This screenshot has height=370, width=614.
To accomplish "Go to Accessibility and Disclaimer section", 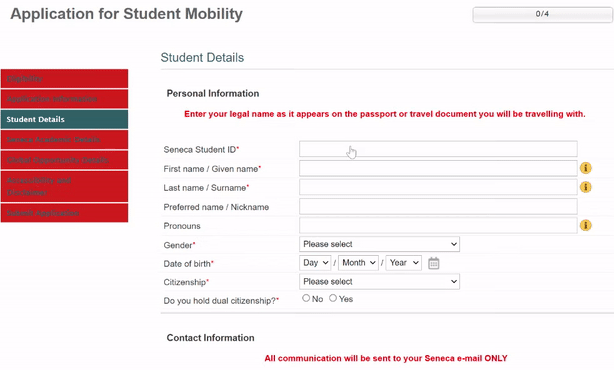I will coord(64,186).
